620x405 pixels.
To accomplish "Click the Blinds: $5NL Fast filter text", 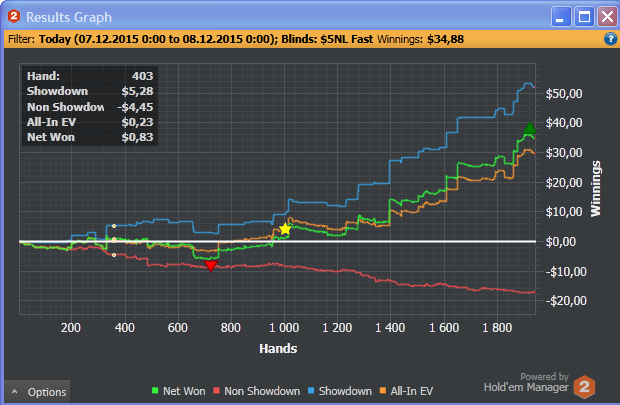I will (x=327, y=39).
